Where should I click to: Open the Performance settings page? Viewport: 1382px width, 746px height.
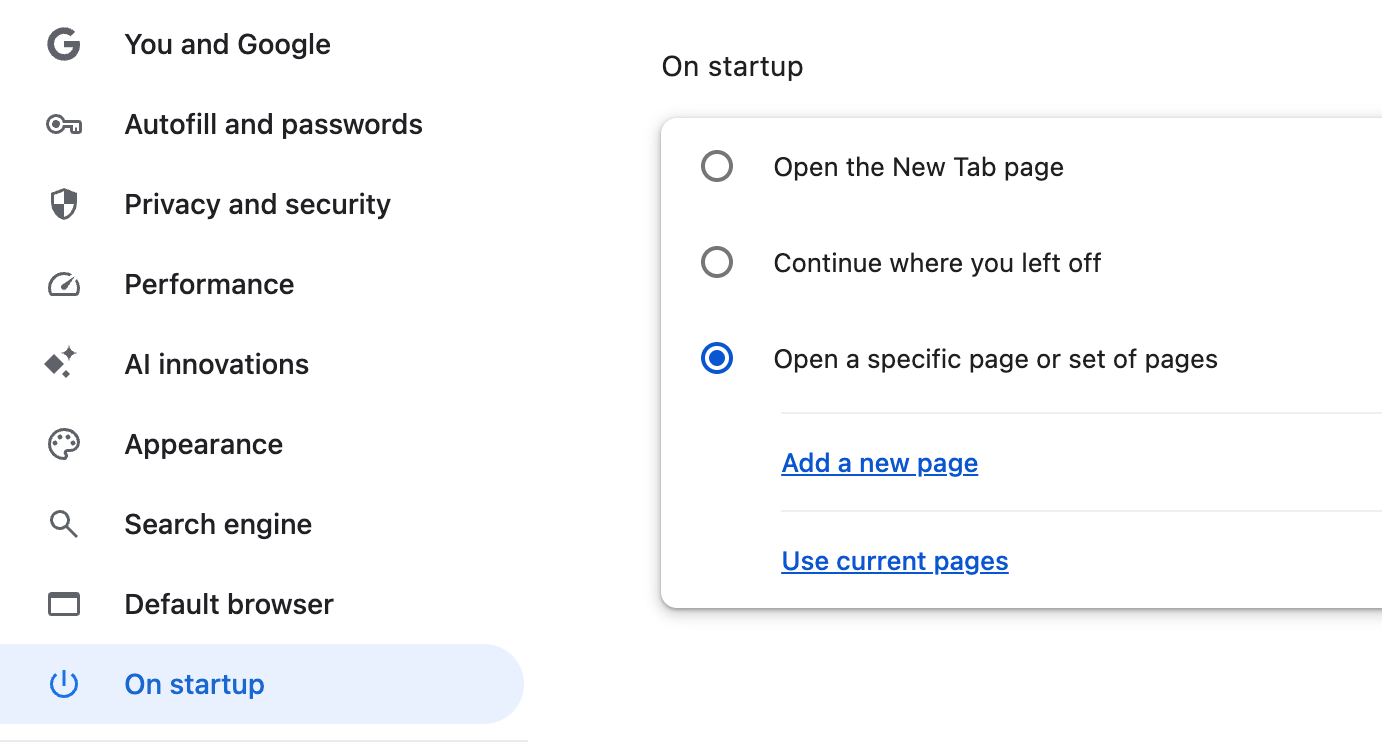coord(209,284)
